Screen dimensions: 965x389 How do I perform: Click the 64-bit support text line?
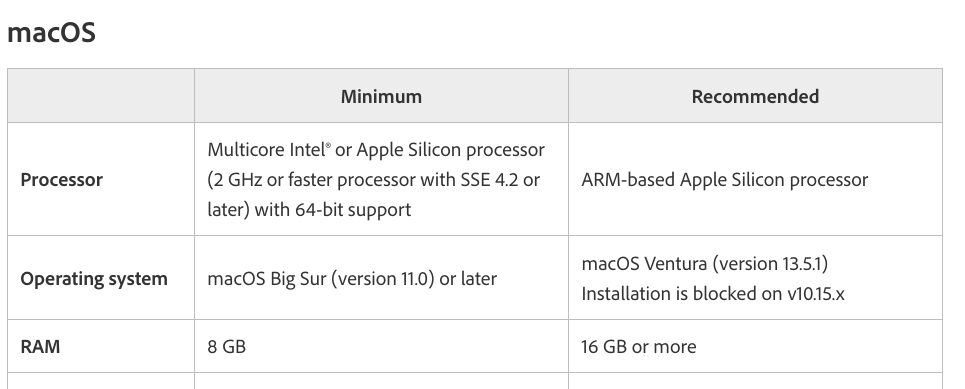click(309, 210)
